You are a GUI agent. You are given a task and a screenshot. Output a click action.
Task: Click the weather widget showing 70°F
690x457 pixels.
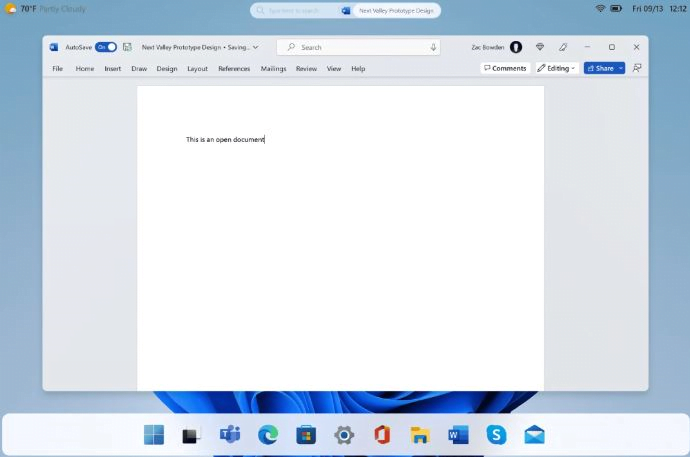pos(45,9)
